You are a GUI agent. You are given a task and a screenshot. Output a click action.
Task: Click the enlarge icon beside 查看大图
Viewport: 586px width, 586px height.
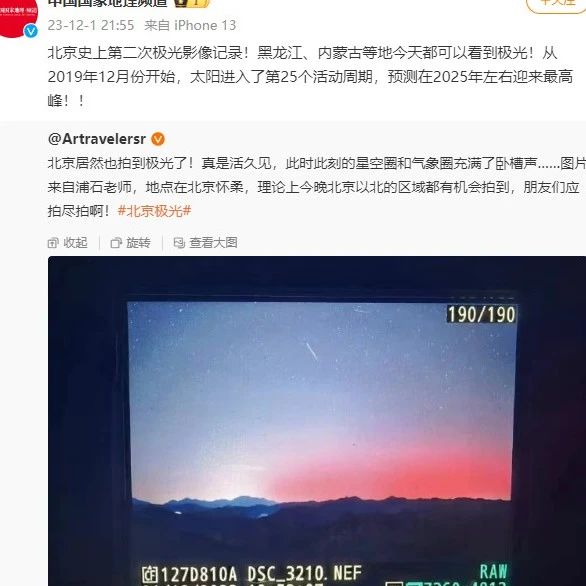(x=179, y=243)
